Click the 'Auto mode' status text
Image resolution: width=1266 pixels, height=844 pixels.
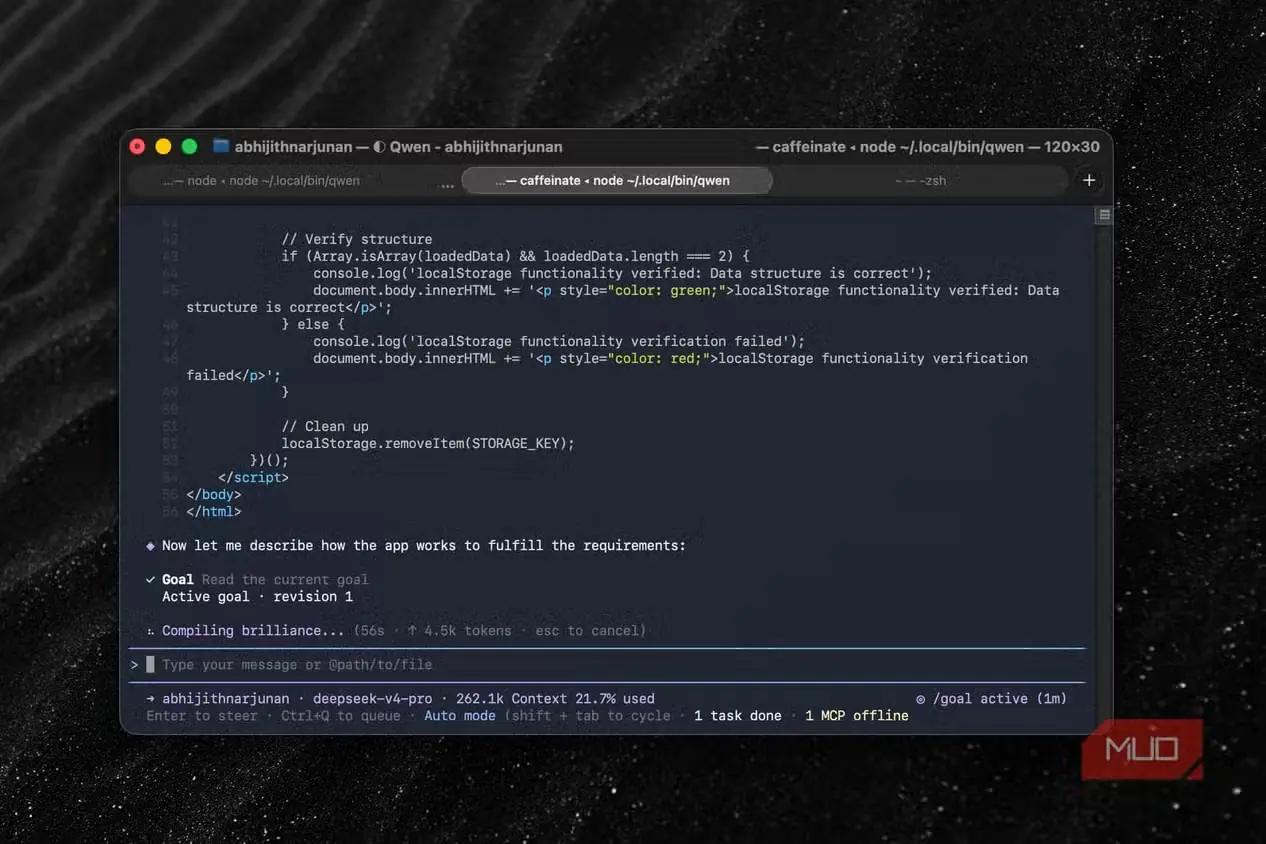coord(460,716)
